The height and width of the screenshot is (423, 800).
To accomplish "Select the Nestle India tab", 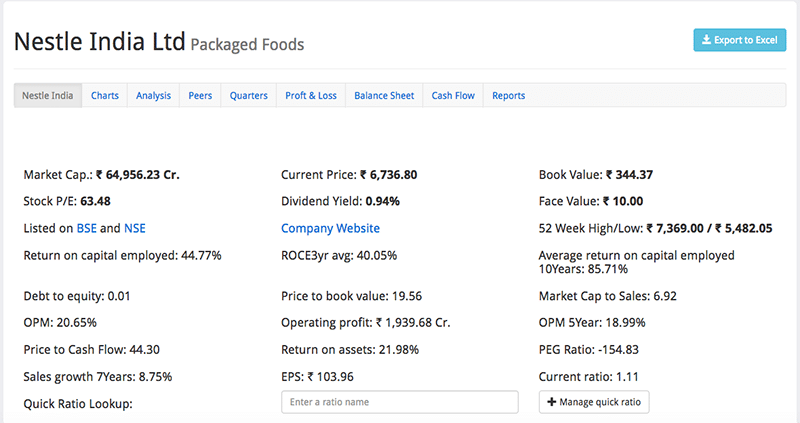I will pos(47,95).
